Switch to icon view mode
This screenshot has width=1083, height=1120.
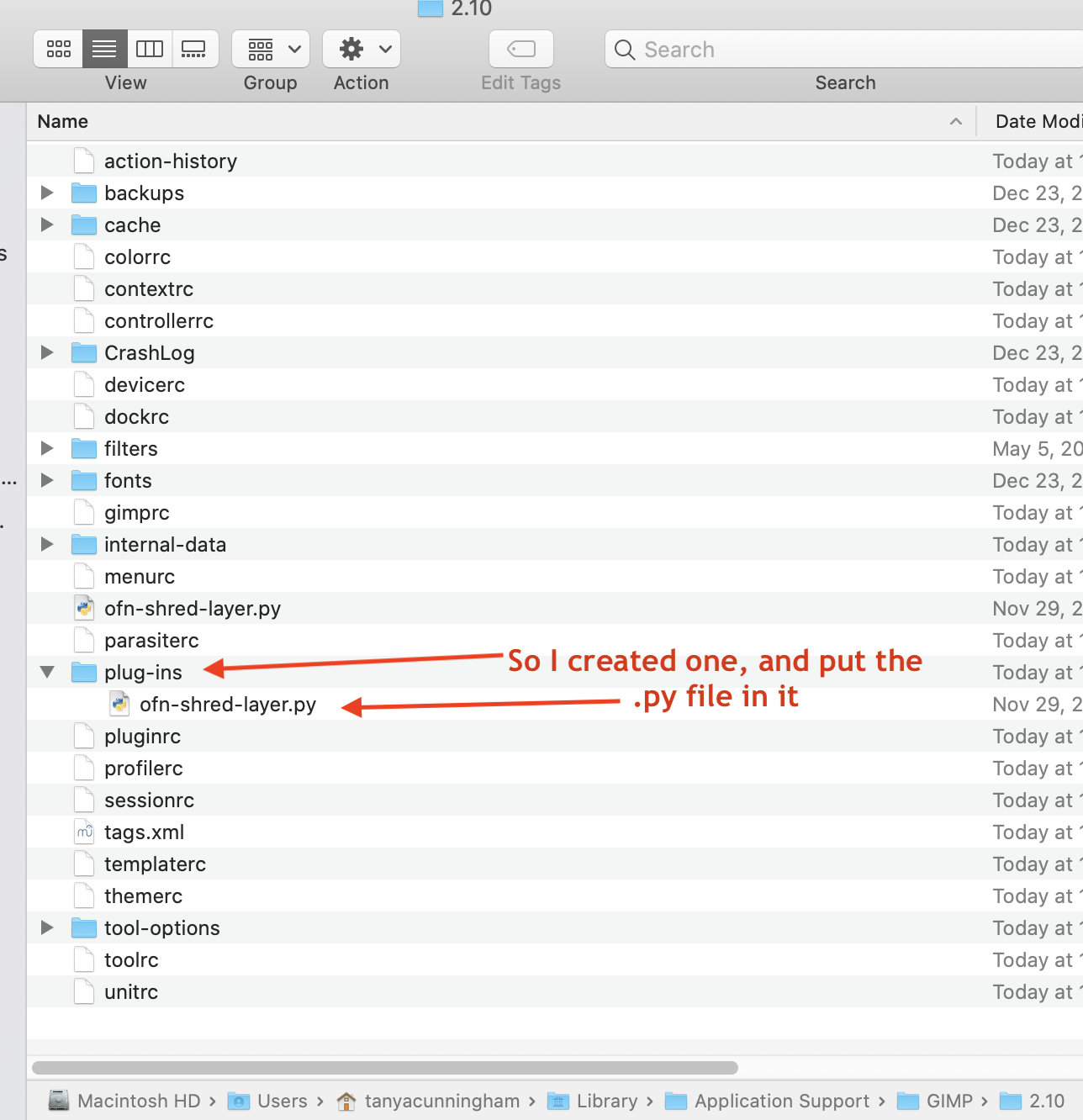[x=59, y=49]
